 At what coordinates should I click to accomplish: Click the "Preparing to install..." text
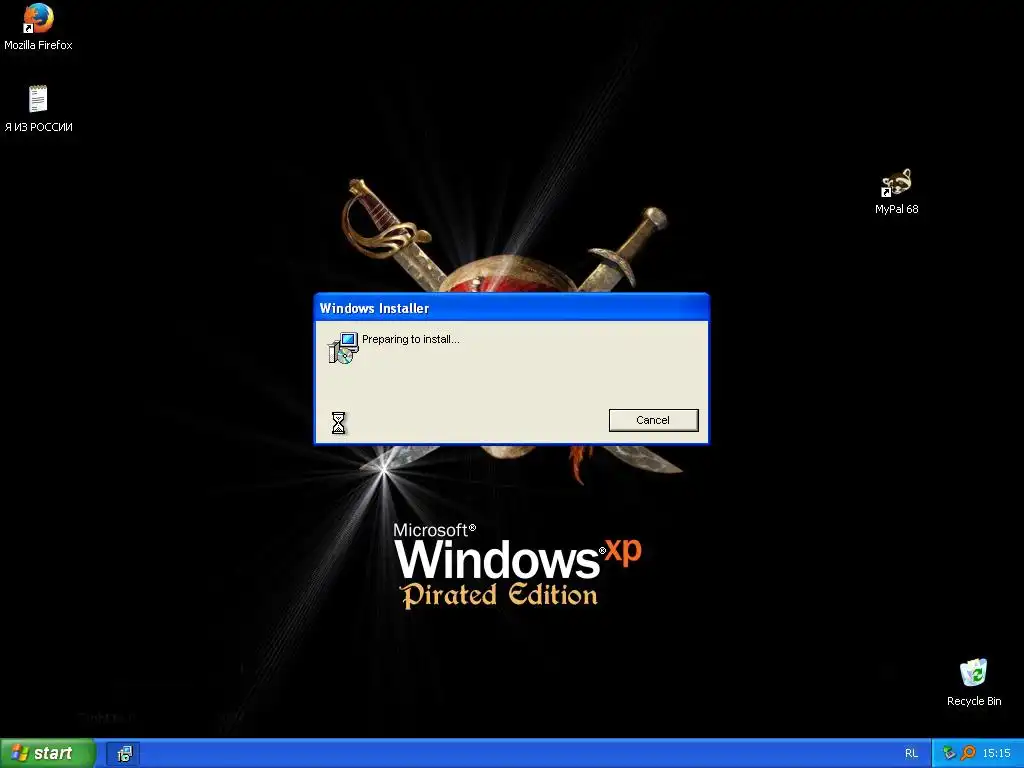[x=411, y=339]
